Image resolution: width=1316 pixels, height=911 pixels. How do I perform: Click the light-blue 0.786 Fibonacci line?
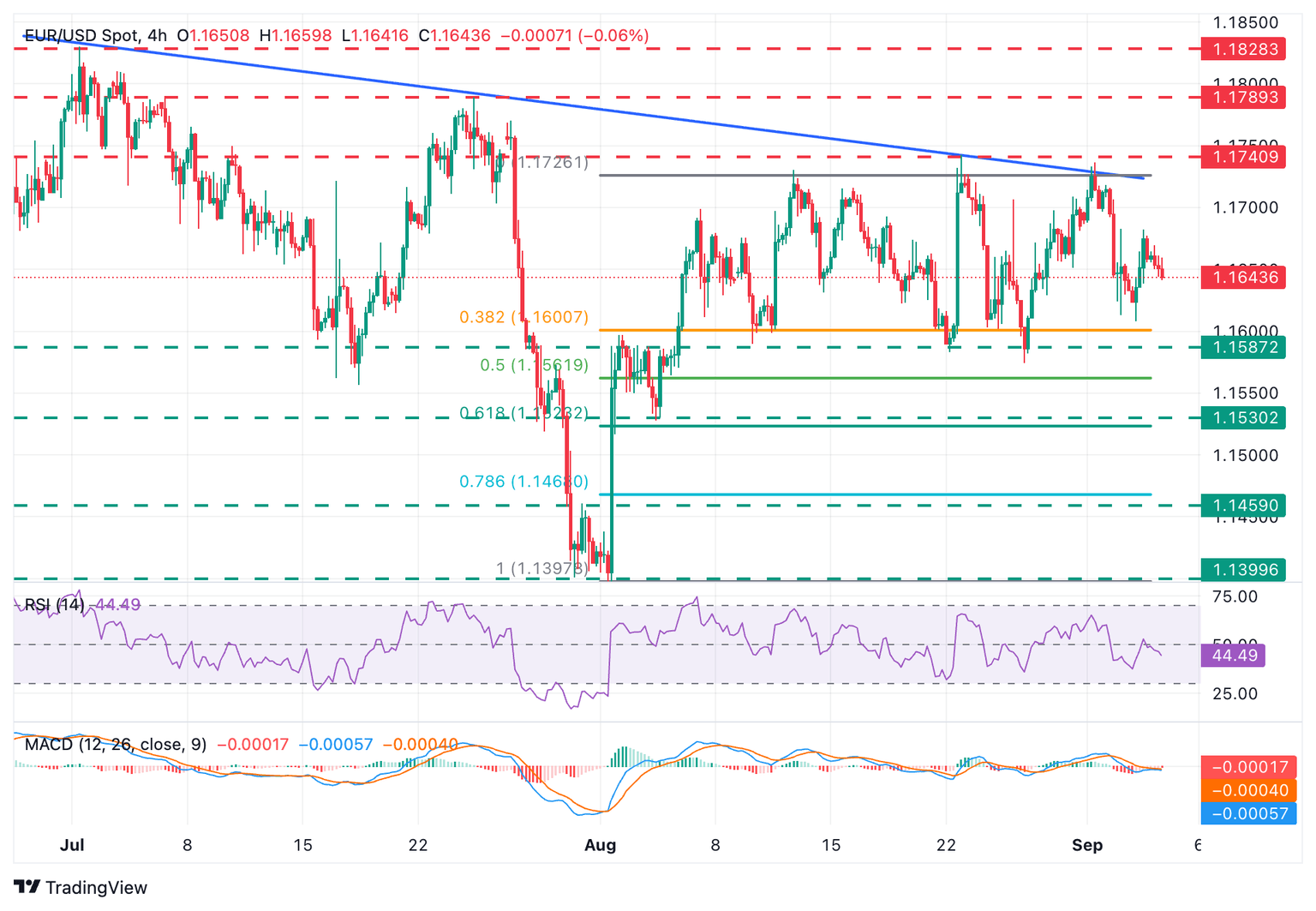pos(874,494)
